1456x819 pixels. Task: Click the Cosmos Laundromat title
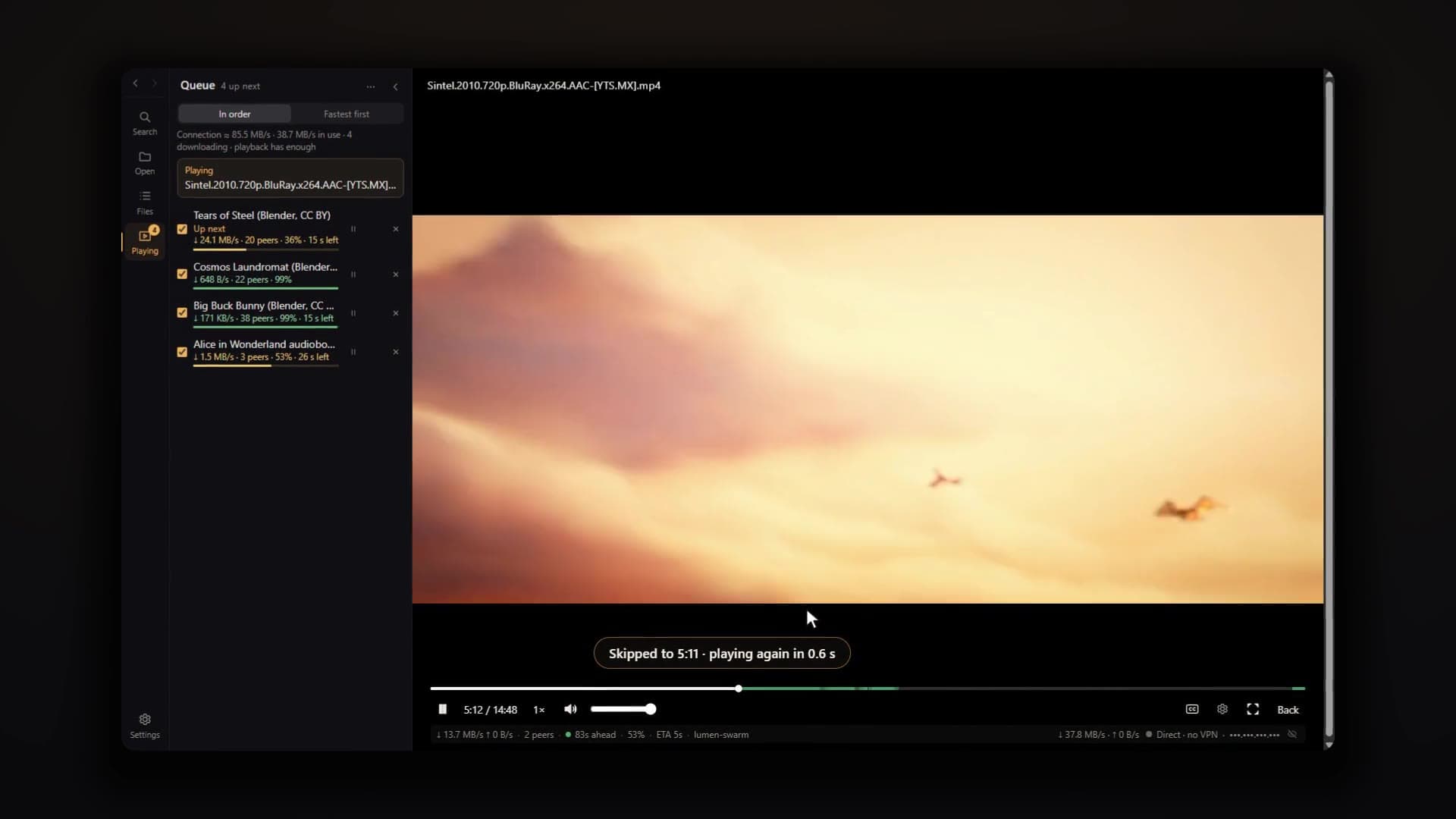[265, 267]
